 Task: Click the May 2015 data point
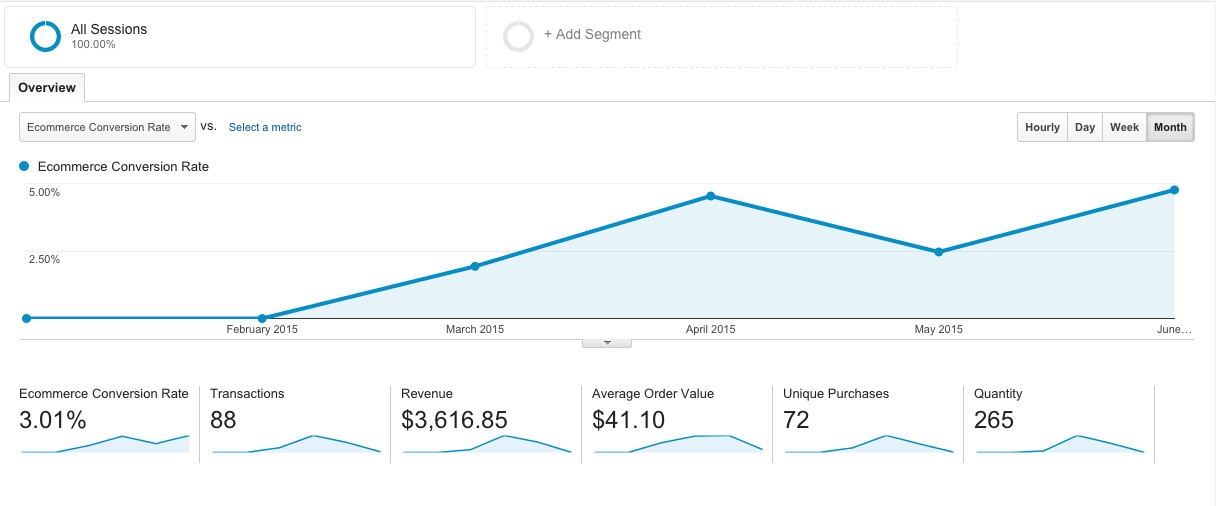tap(938, 252)
